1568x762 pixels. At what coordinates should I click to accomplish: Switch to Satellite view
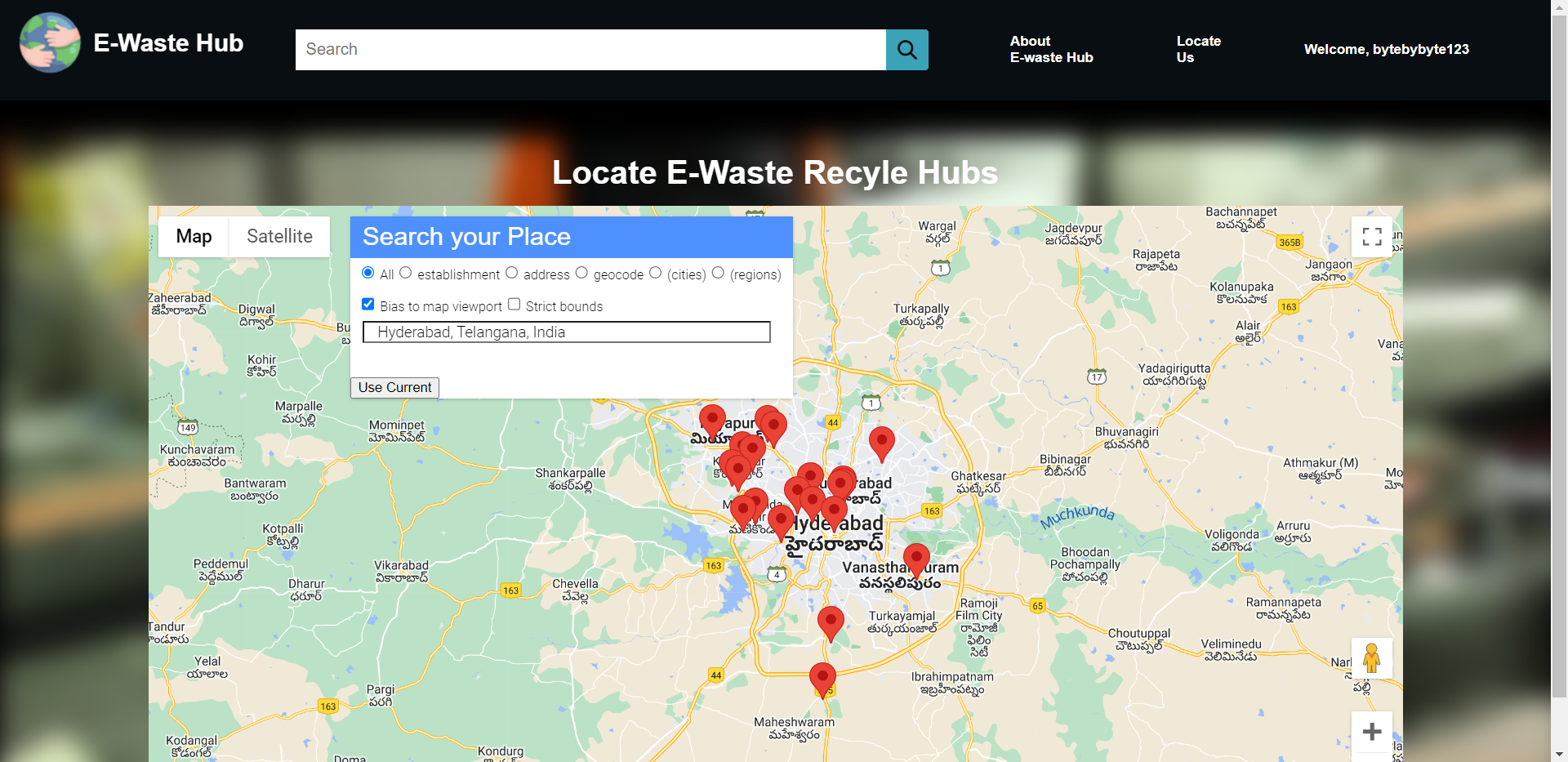[279, 236]
